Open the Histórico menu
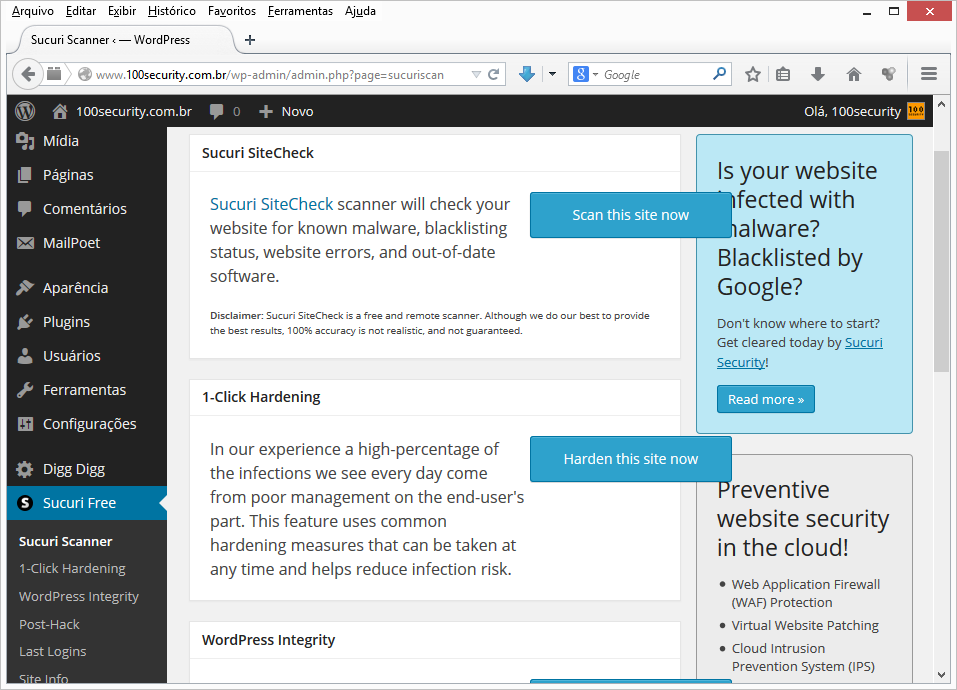 (x=172, y=11)
